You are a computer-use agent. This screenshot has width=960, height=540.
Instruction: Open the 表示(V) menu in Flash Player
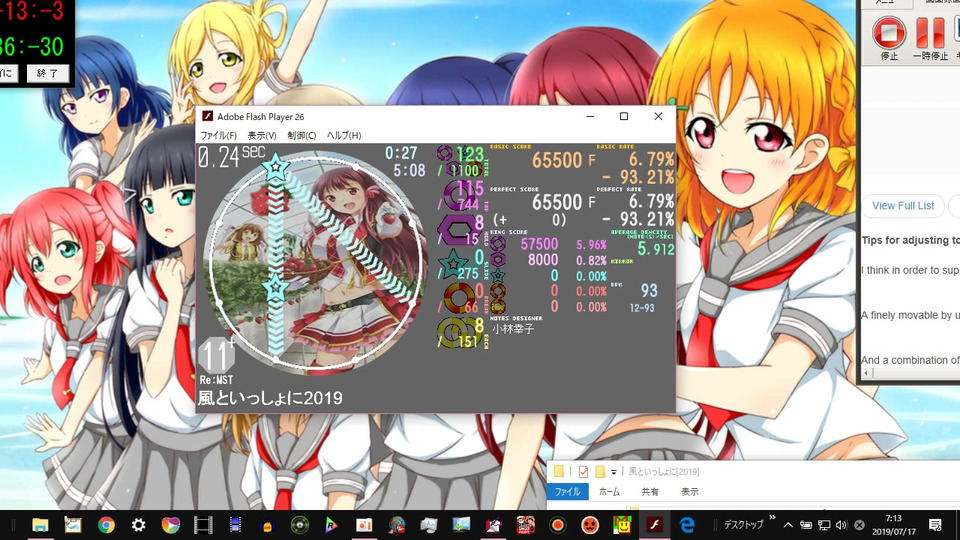click(x=261, y=135)
